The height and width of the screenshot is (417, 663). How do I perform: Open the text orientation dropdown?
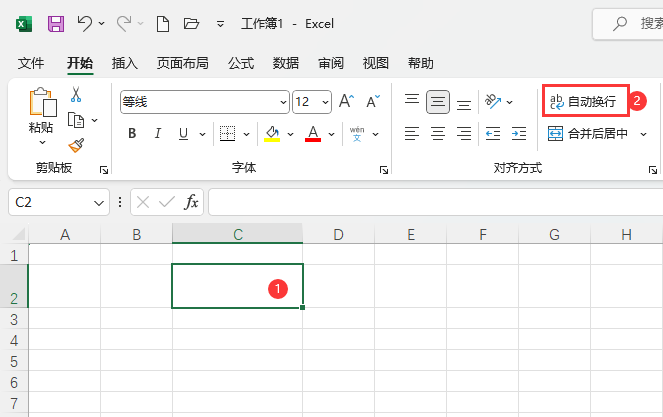point(510,102)
